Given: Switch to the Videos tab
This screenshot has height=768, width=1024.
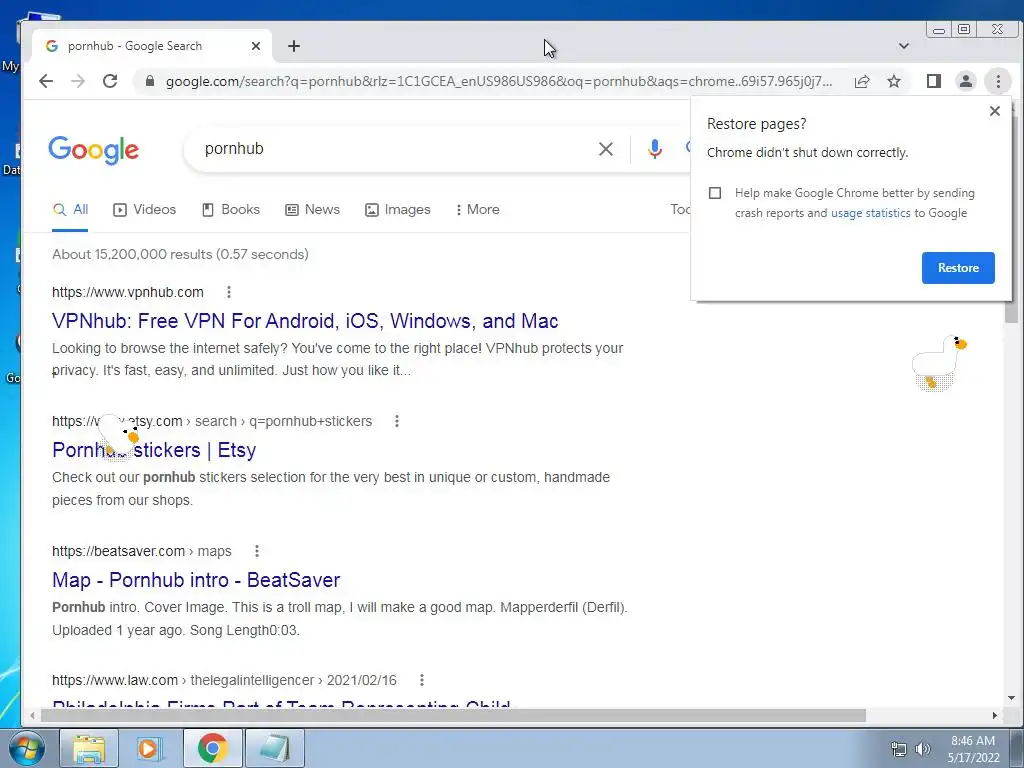Looking at the screenshot, I should pyautogui.click(x=145, y=210).
